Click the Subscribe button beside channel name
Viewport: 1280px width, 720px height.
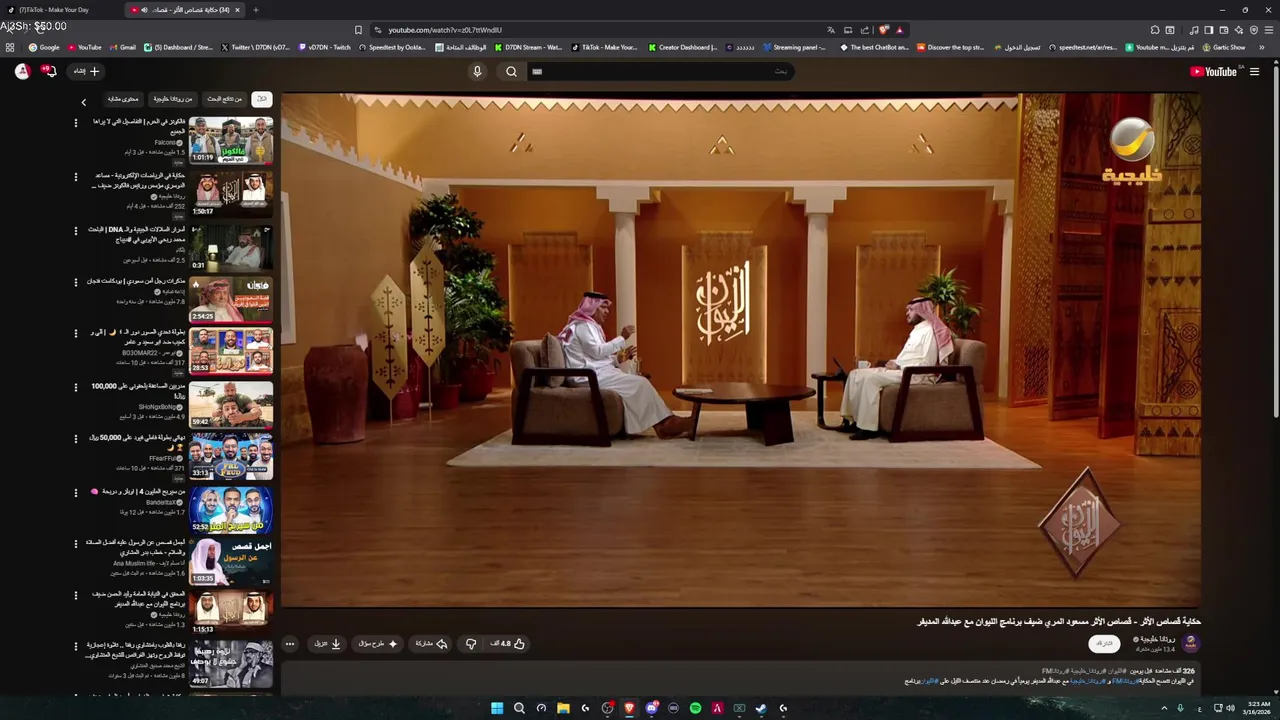click(x=1104, y=643)
